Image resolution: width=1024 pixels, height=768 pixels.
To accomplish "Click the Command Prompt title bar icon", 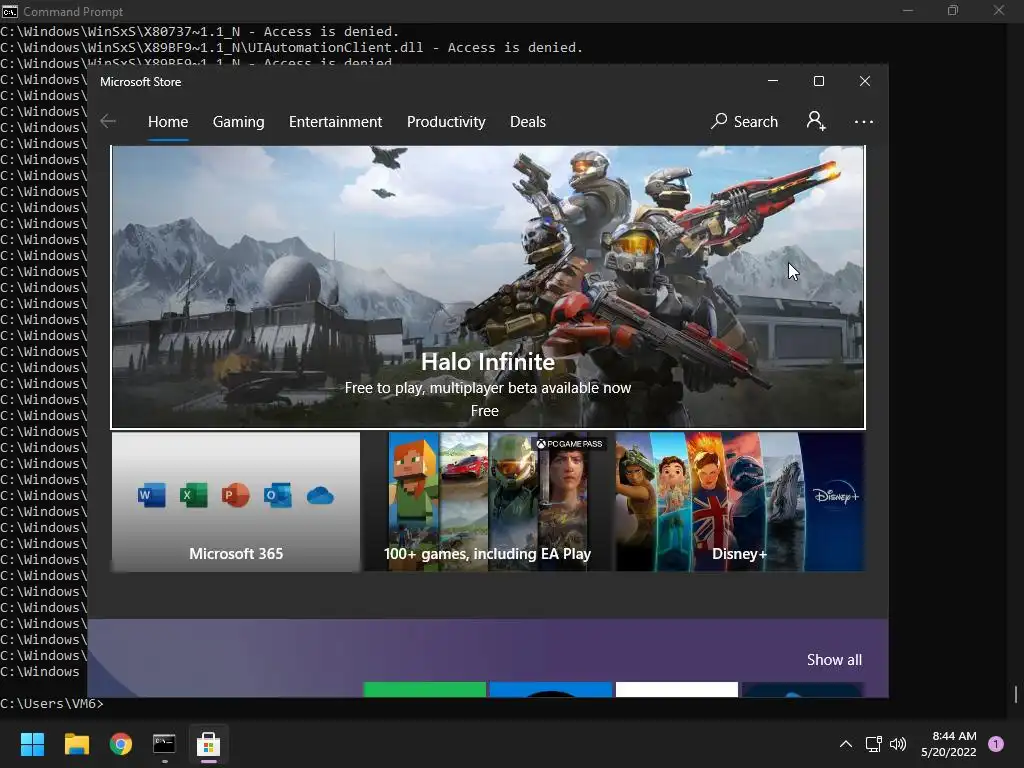I will (10, 11).
